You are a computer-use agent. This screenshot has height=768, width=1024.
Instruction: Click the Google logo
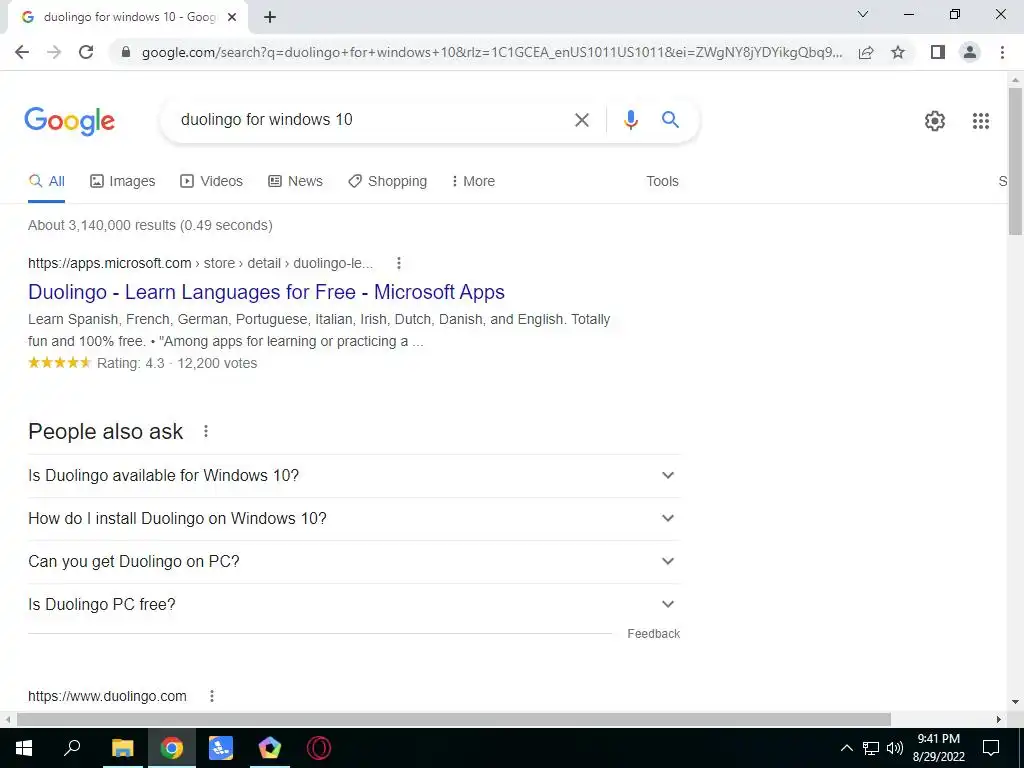pyautogui.click(x=70, y=121)
